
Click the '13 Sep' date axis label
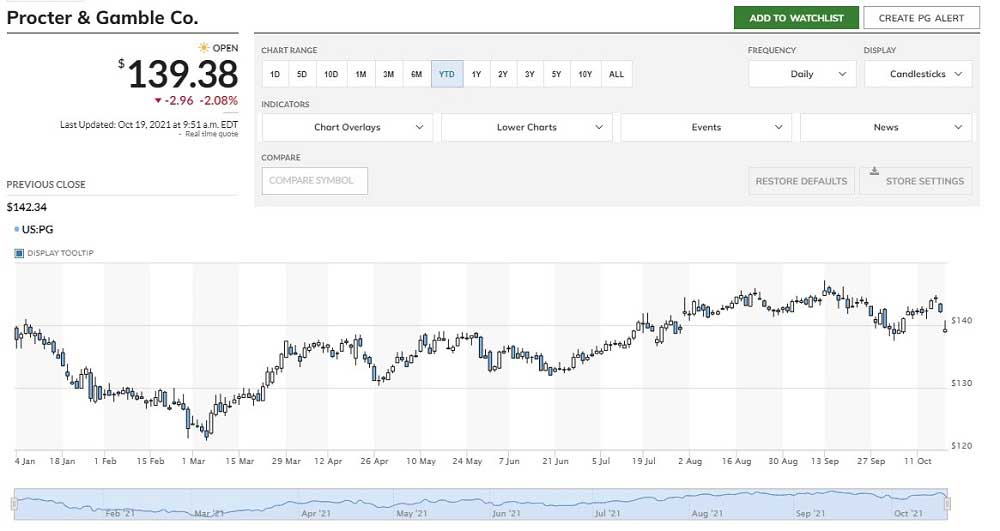tap(825, 461)
